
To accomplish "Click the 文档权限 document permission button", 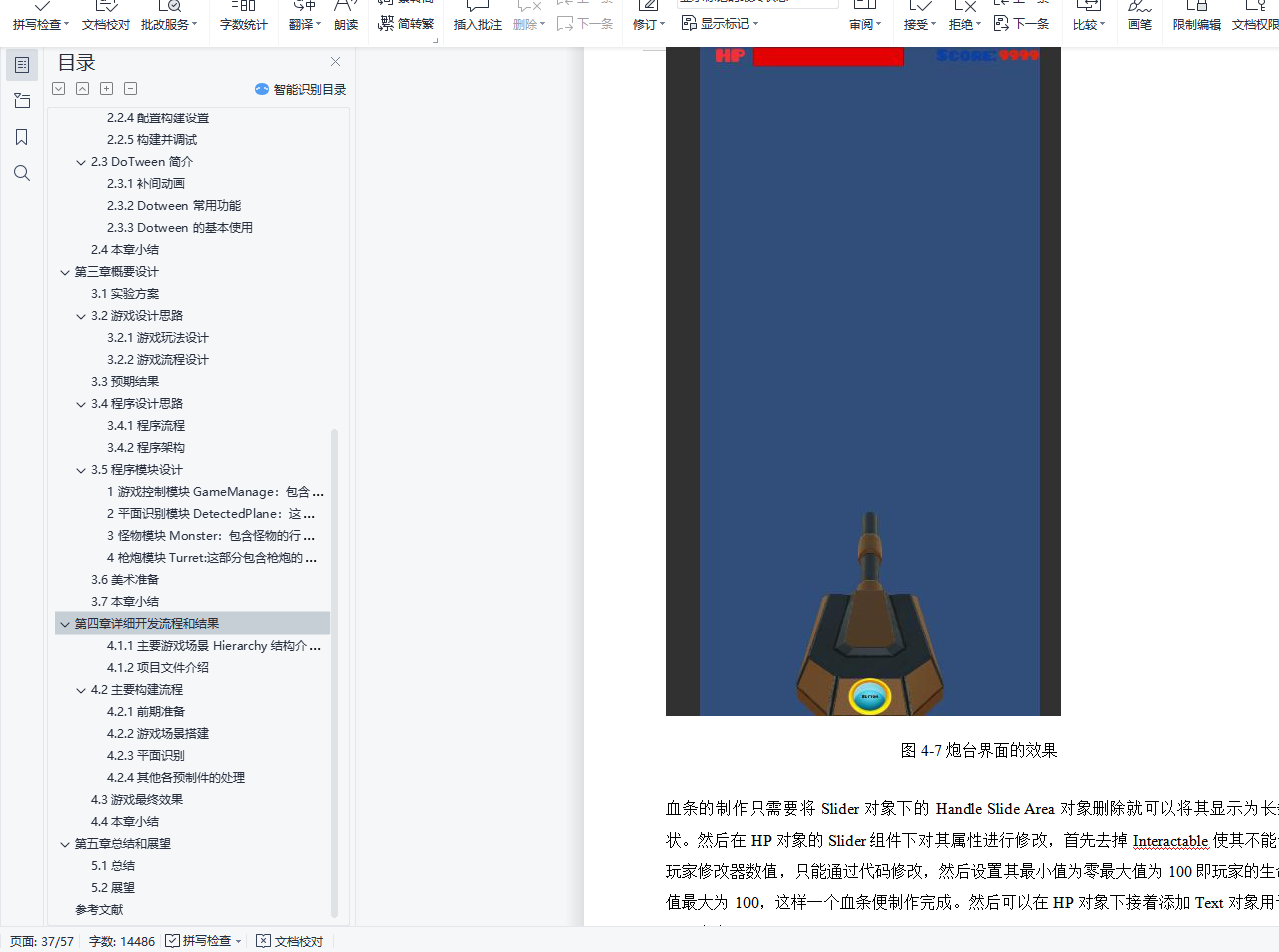I will tap(1255, 24).
